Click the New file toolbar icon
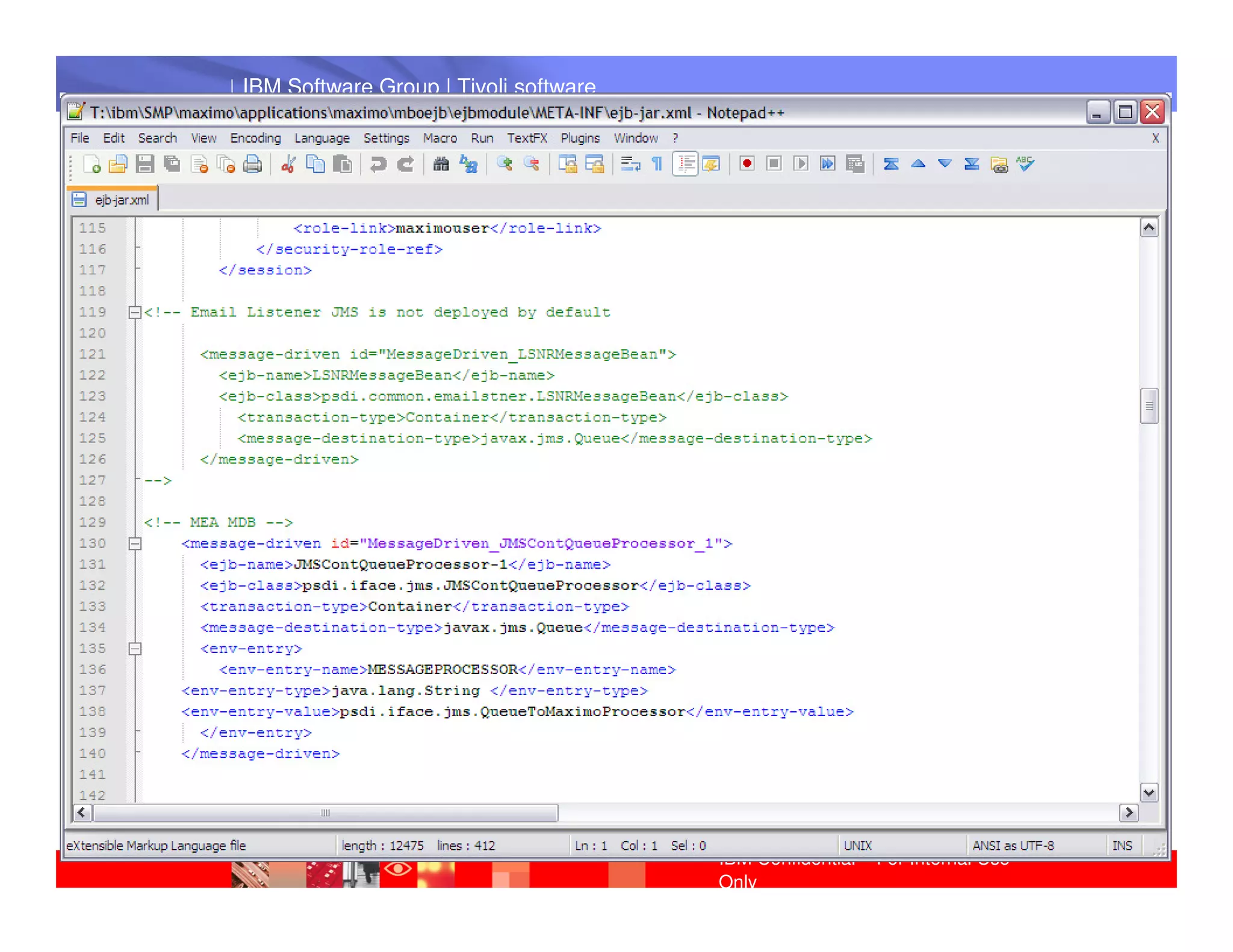 (x=92, y=164)
